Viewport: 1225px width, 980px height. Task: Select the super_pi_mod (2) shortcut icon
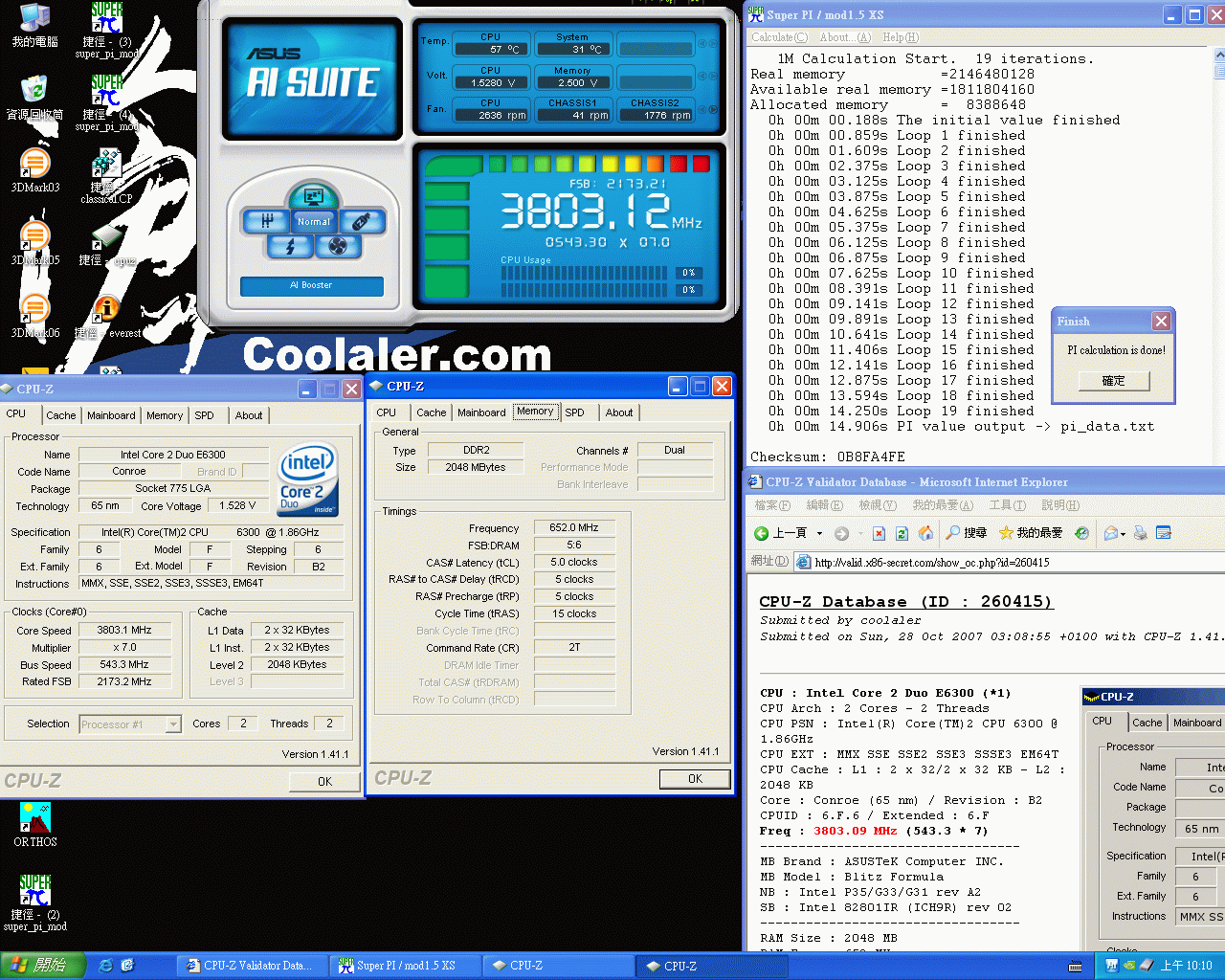point(35,903)
